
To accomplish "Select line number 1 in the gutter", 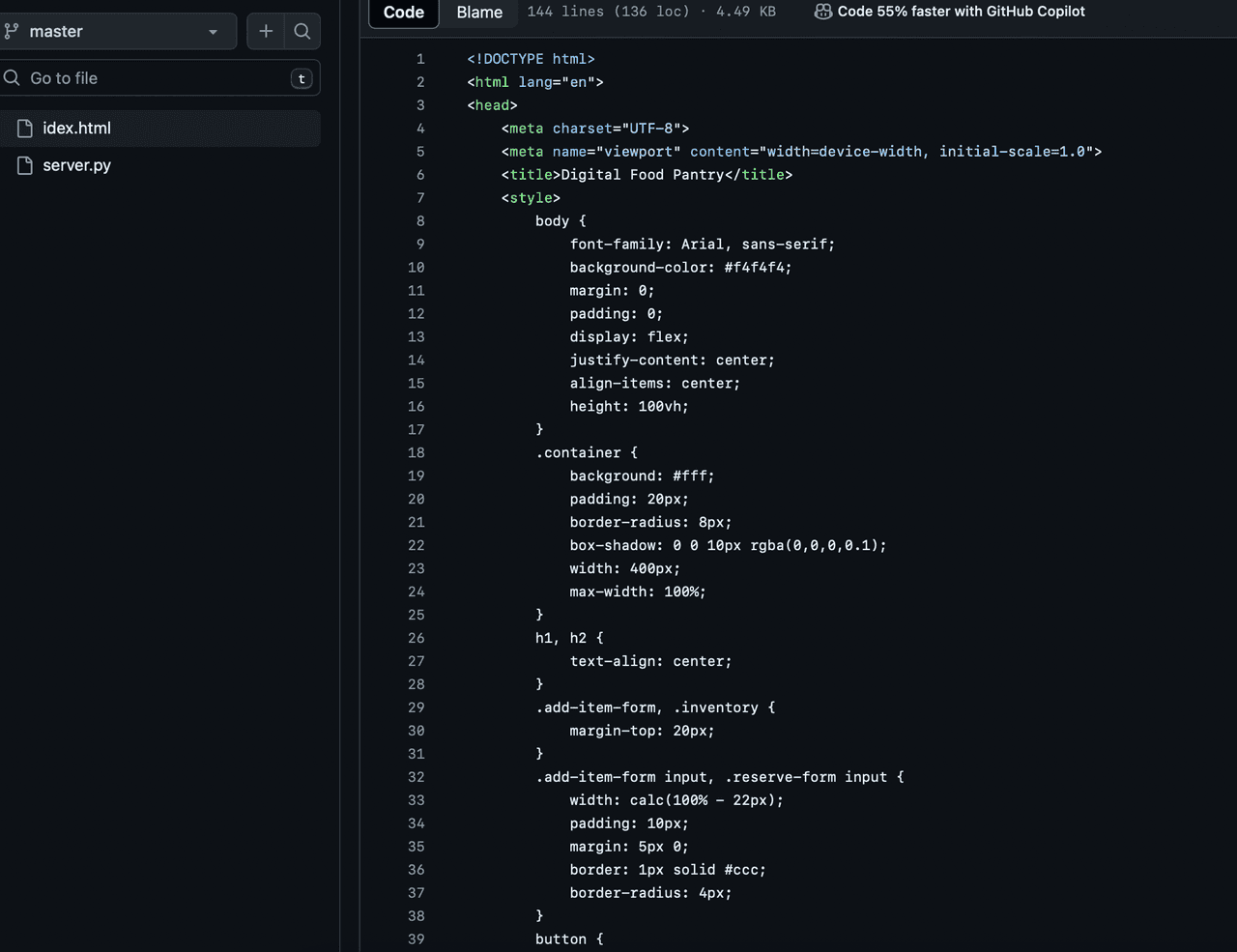I will coord(420,59).
